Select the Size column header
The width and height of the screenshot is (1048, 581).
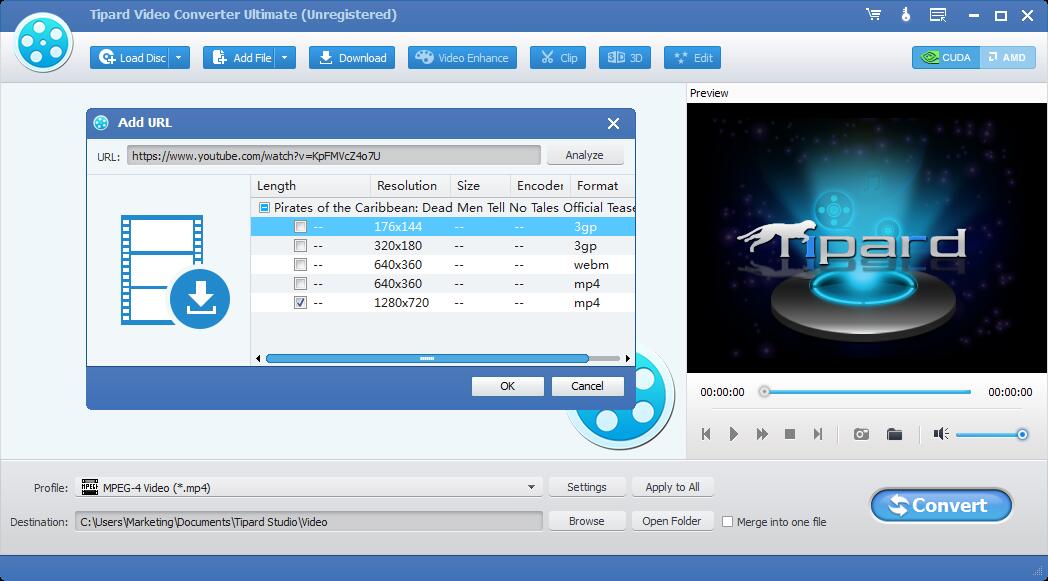(480, 186)
